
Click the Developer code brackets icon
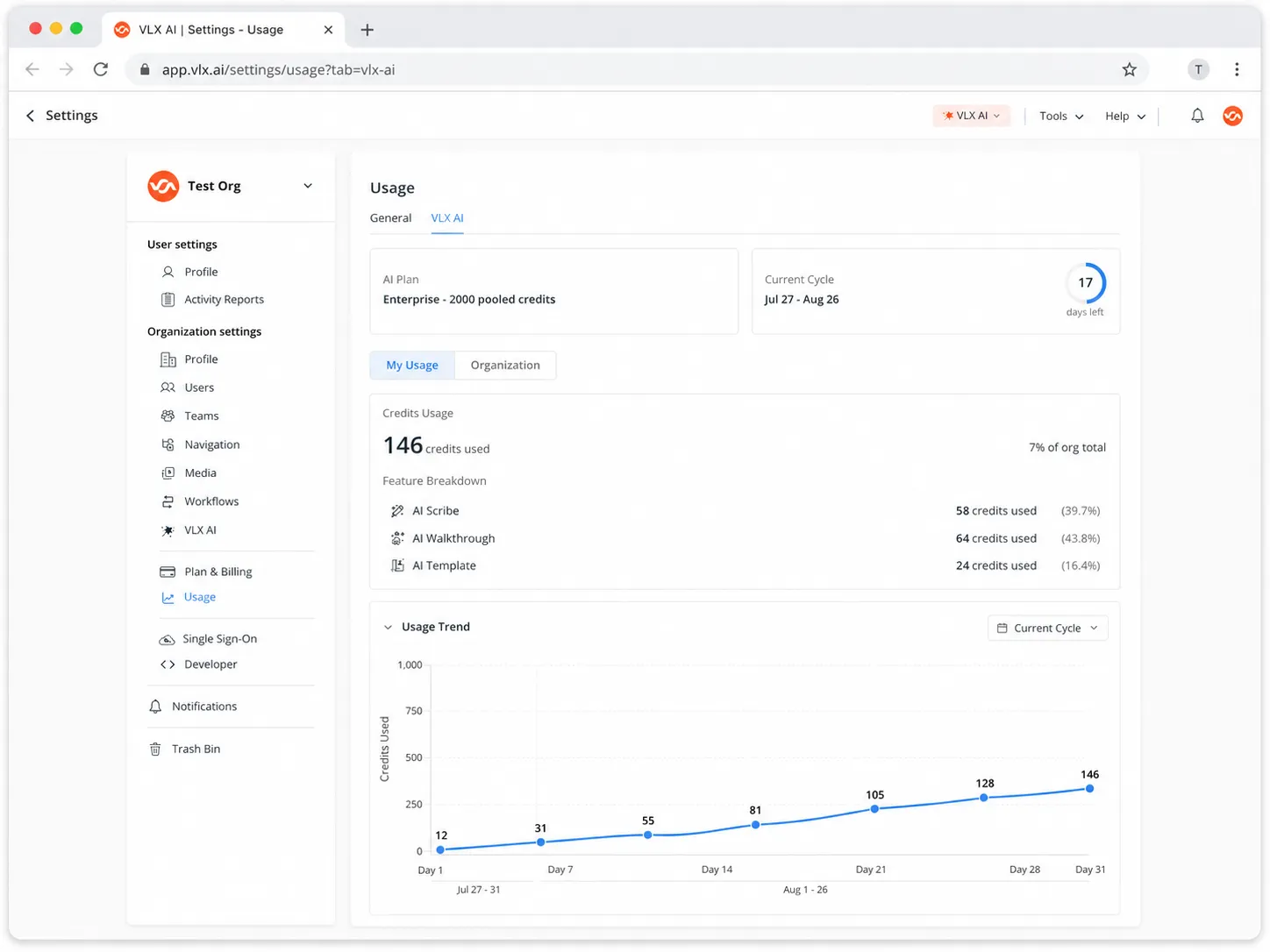coord(168,664)
